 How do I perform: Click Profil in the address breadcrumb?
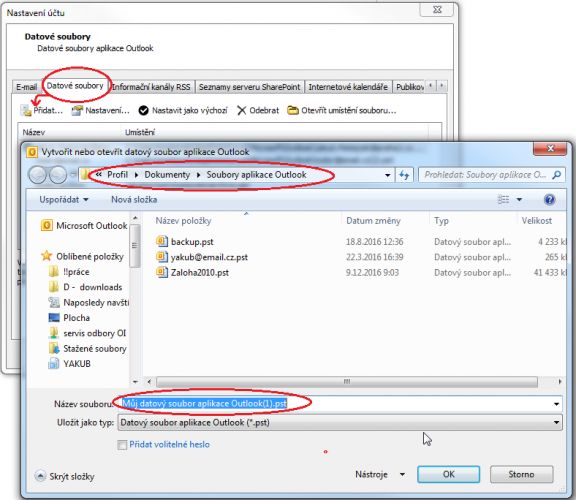pyautogui.click(x=117, y=175)
